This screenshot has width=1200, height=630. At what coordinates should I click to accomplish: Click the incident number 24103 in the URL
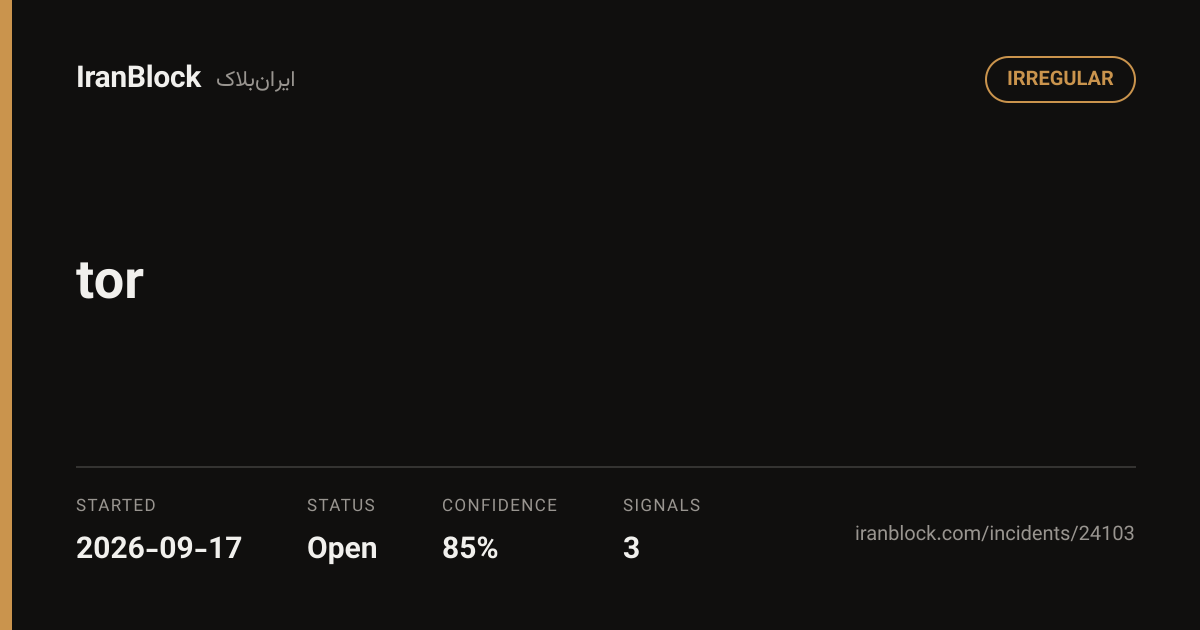click(1106, 533)
